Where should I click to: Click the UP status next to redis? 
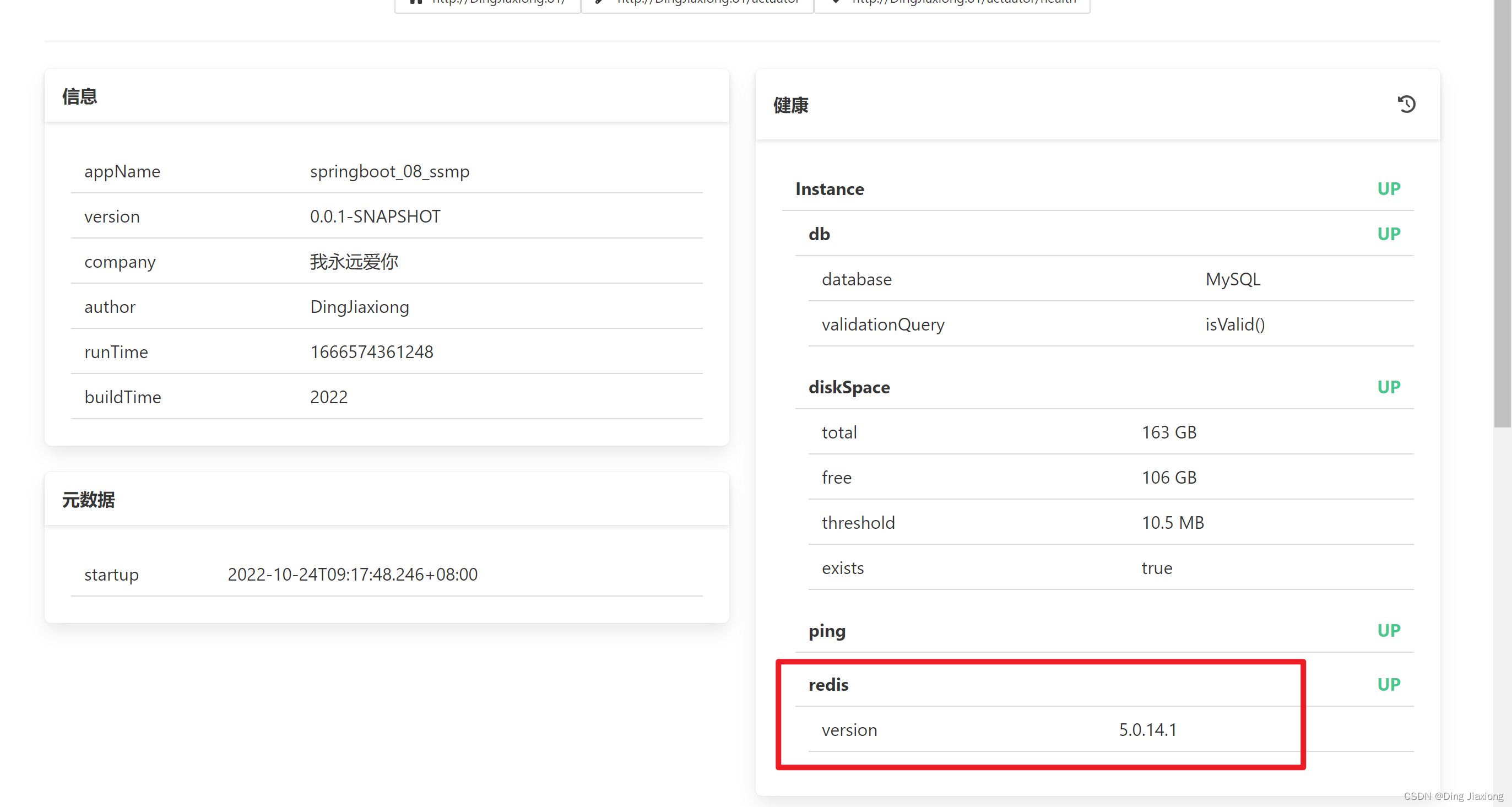tap(1388, 684)
